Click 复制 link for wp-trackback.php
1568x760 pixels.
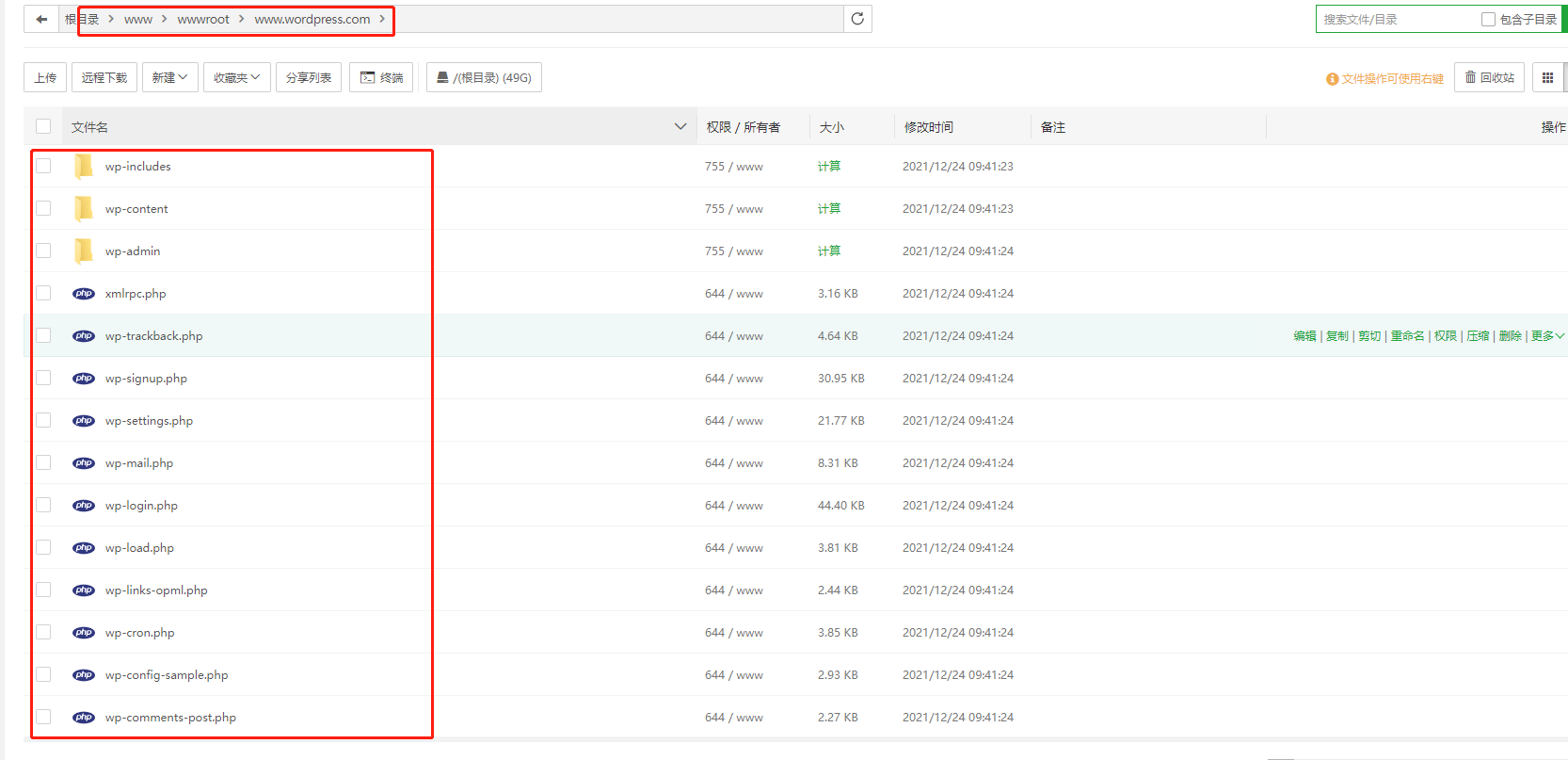point(1336,335)
